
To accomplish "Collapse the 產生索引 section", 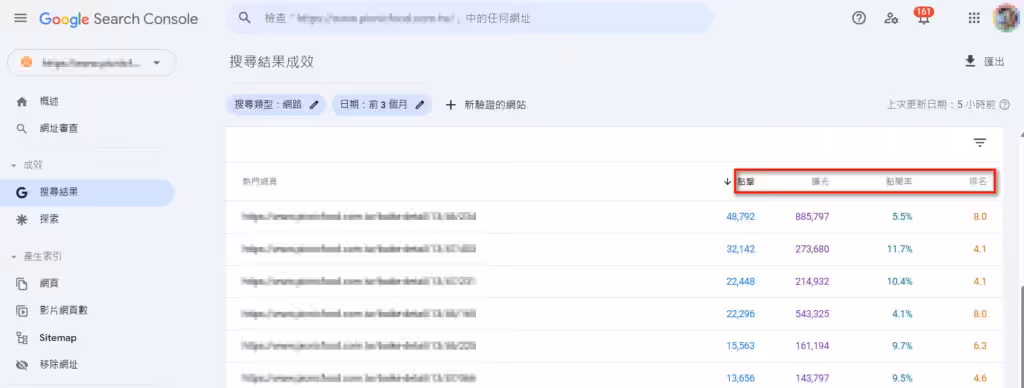I will [x=37, y=257].
